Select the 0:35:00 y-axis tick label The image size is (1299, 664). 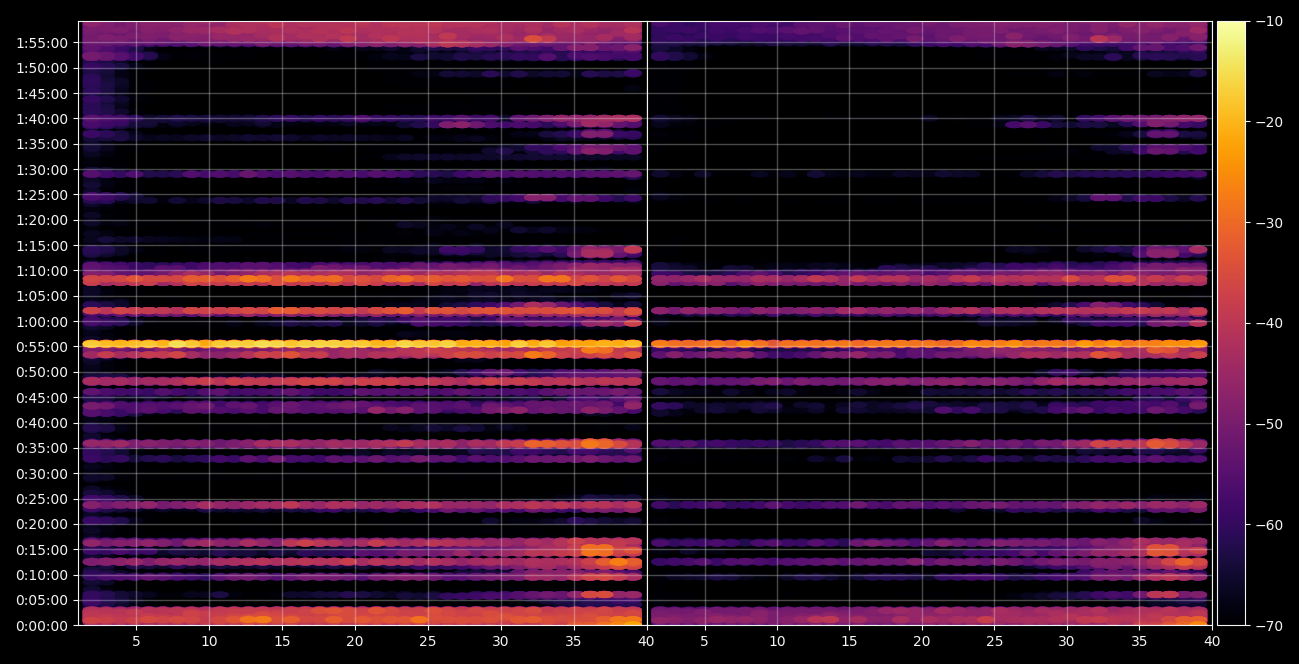pos(42,448)
